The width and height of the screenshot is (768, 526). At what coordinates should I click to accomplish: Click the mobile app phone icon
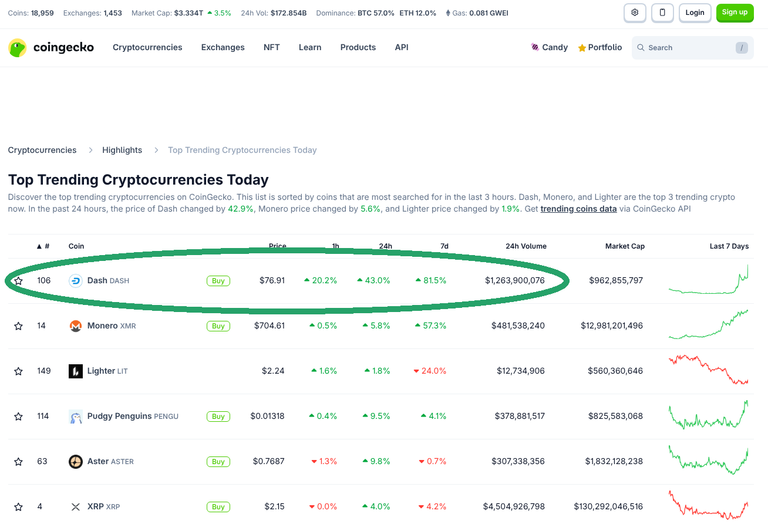coord(662,13)
